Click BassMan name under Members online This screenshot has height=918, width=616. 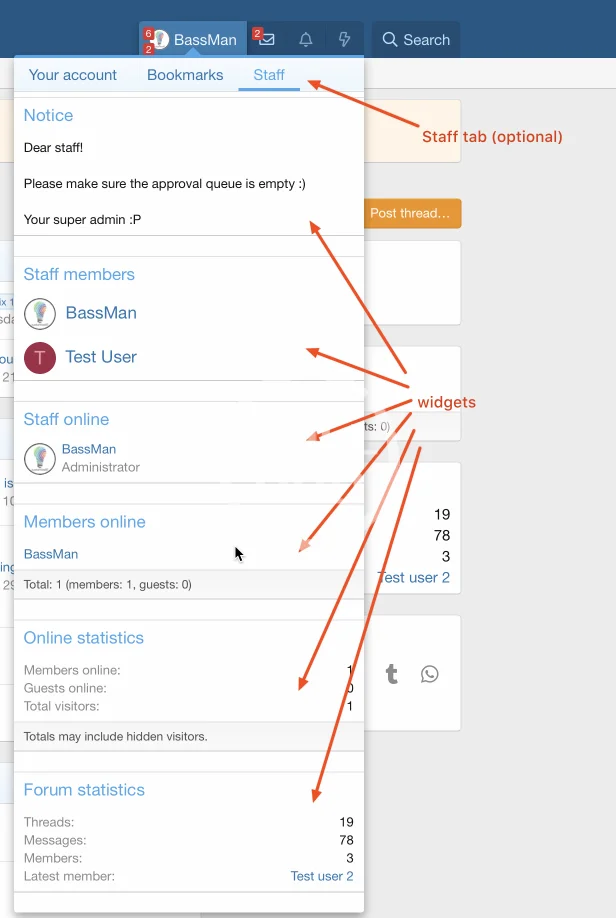tap(51, 554)
